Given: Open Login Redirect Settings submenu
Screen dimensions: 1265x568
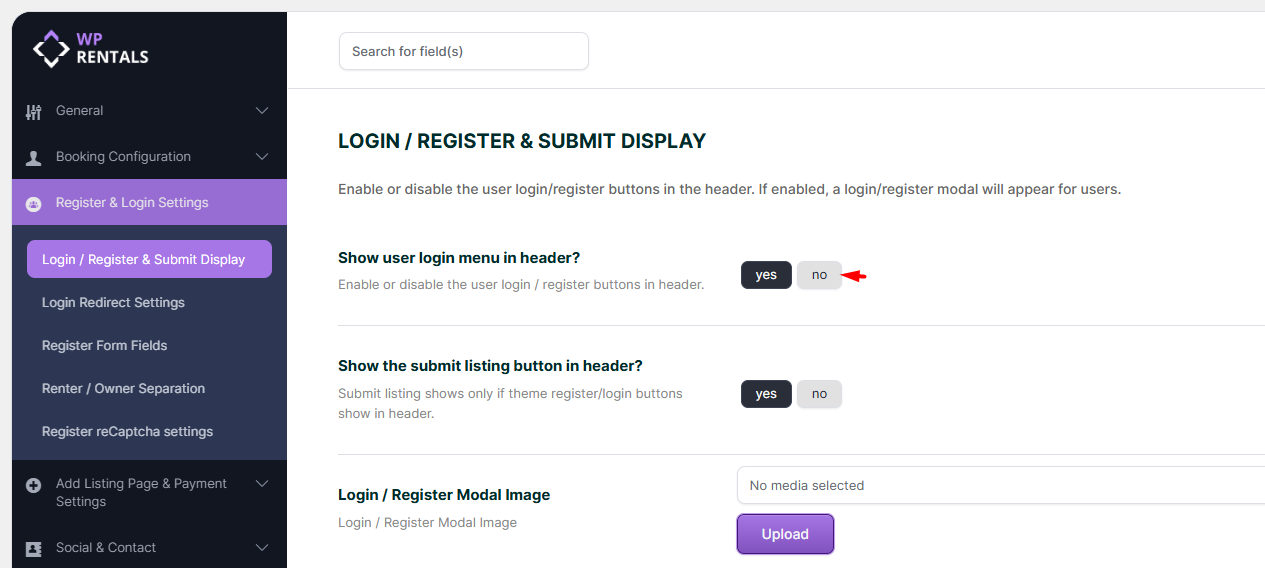Looking at the screenshot, I should (113, 302).
